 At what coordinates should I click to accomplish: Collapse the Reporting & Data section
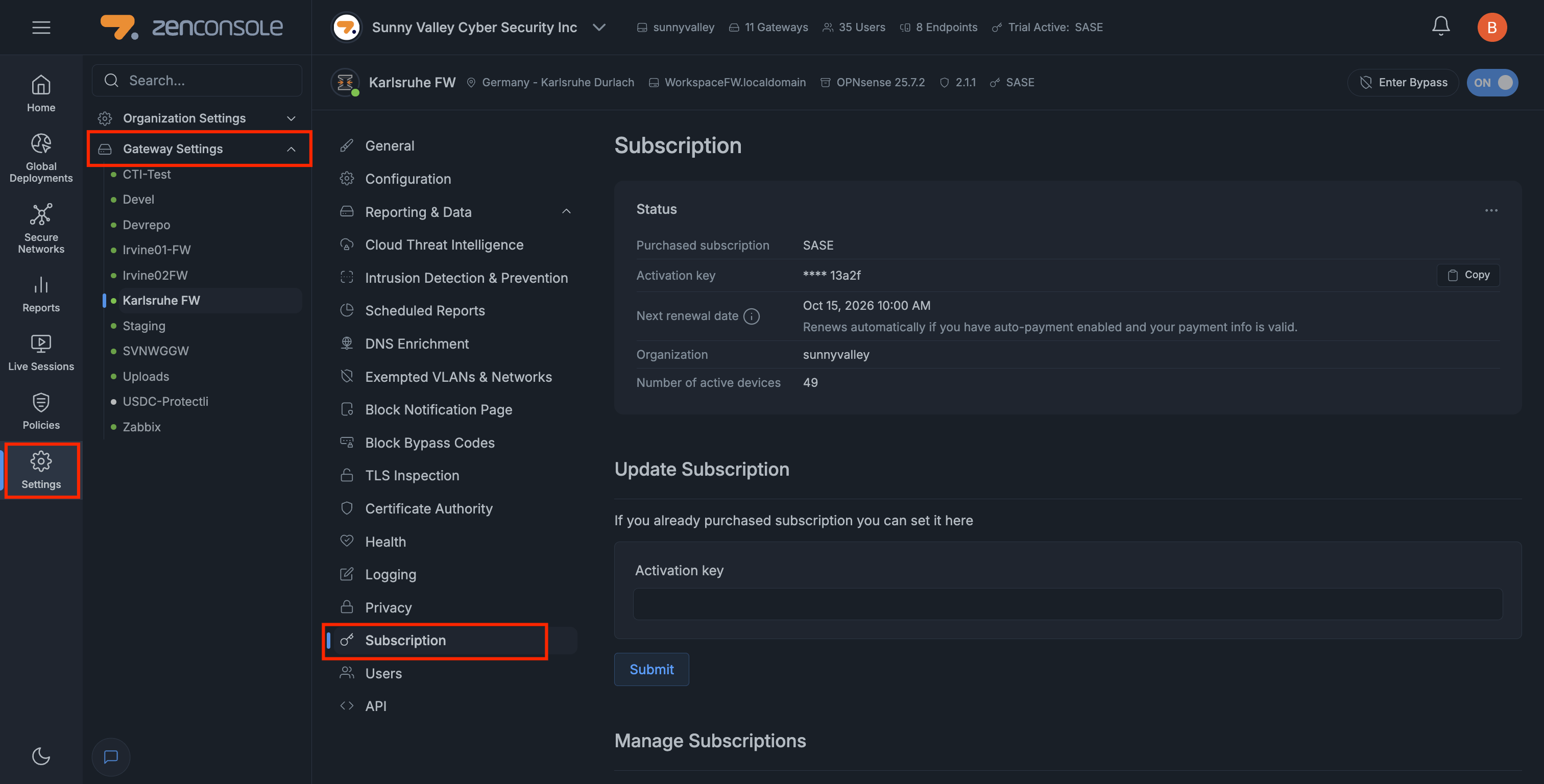tap(566, 211)
